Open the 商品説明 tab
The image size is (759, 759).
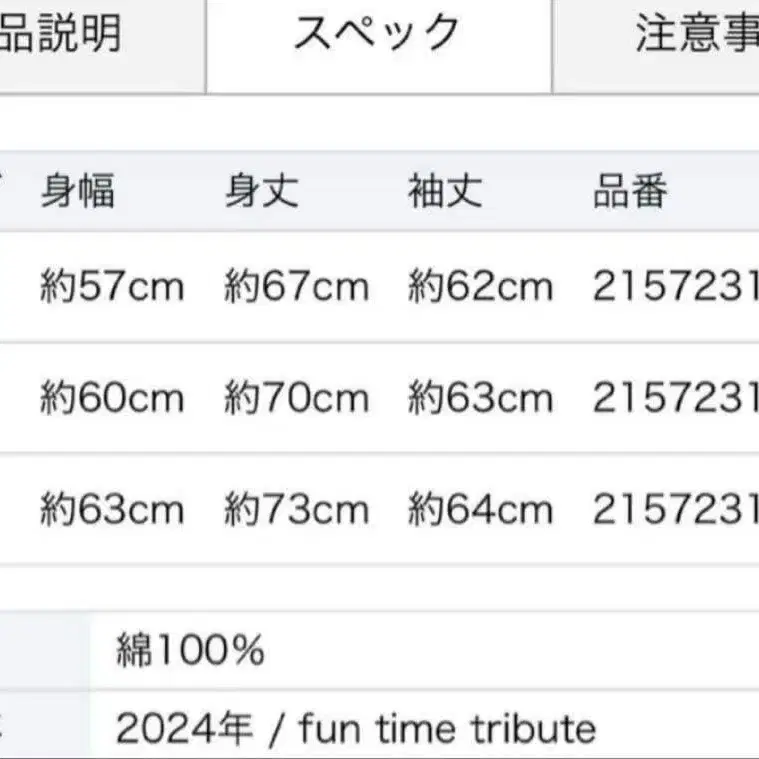coord(62,34)
